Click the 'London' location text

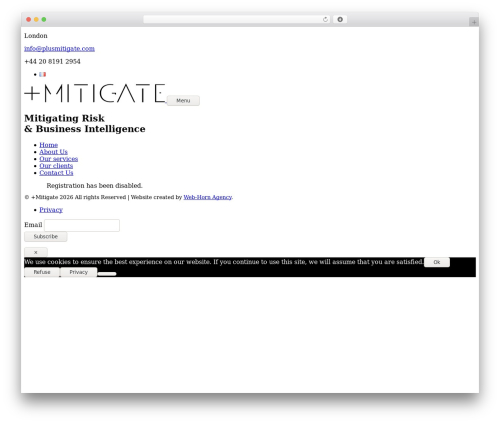[36, 36]
